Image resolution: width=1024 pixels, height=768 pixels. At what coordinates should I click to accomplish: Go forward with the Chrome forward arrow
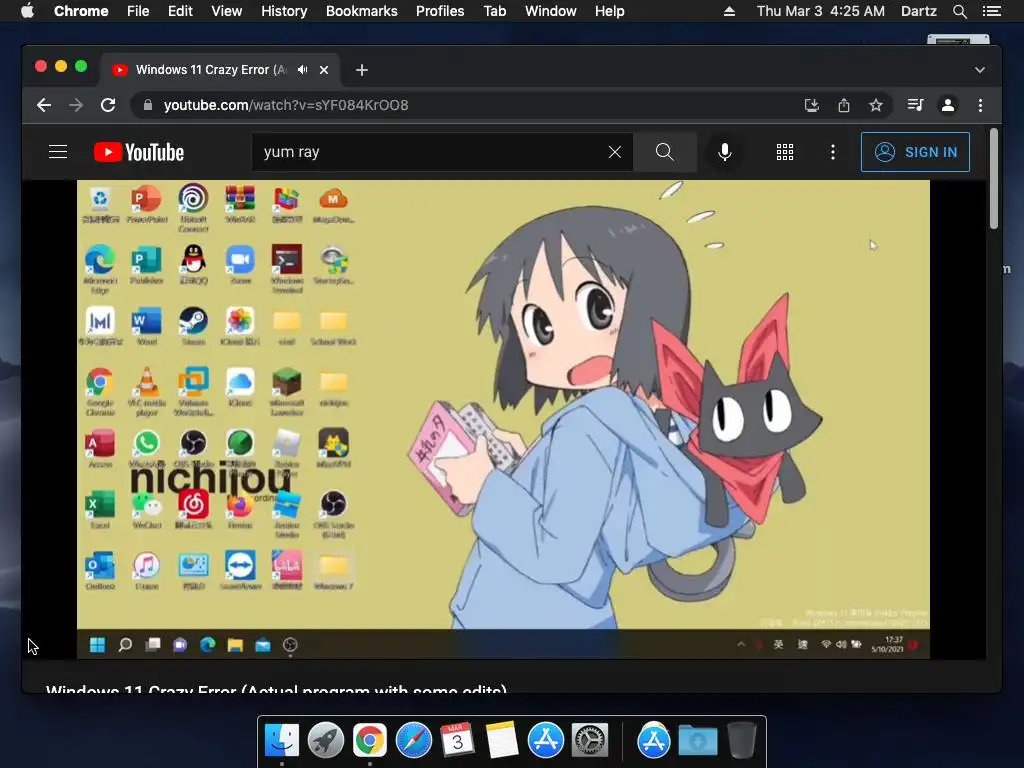click(x=76, y=105)
